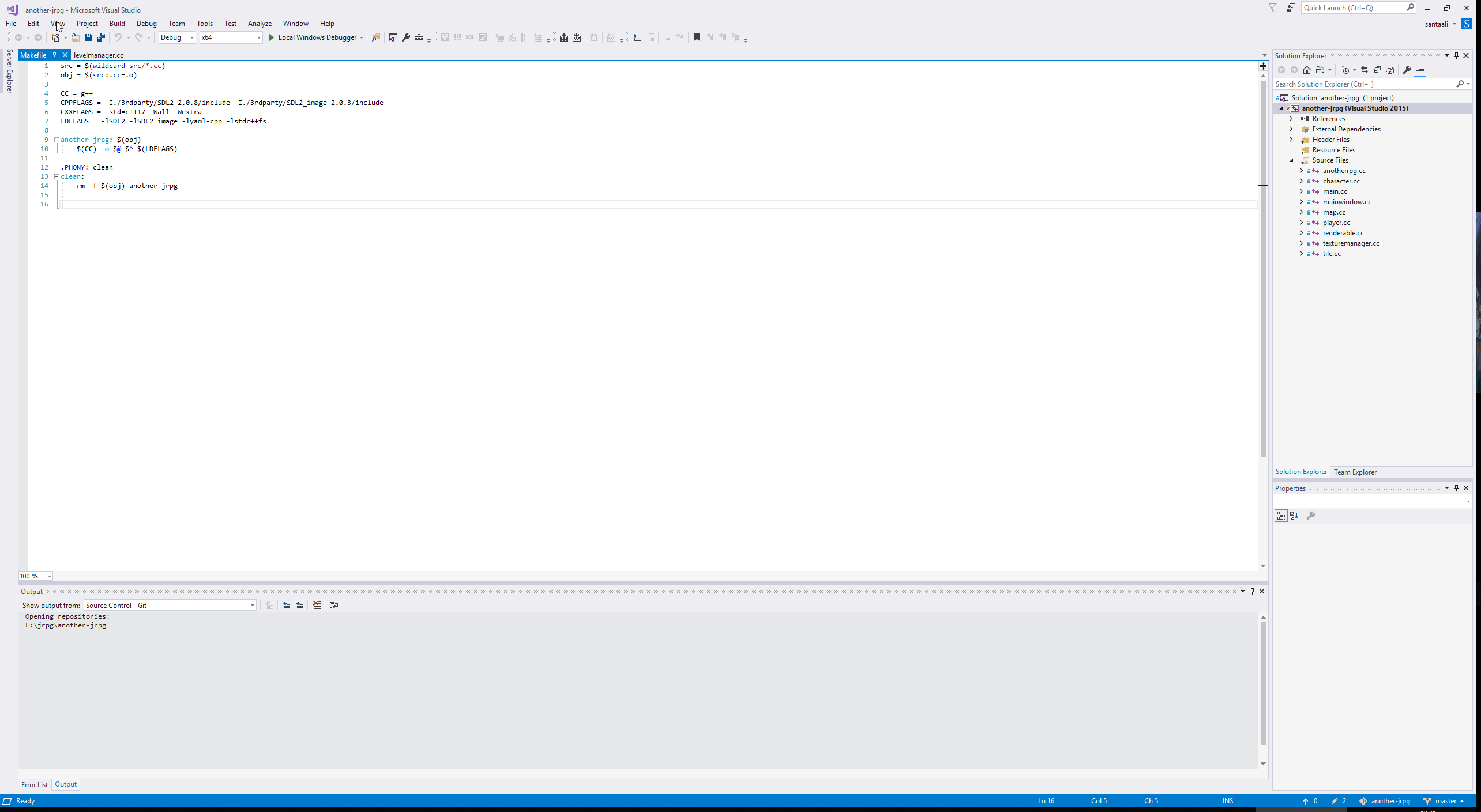Click the Open File folder icon

click(75, 37)
